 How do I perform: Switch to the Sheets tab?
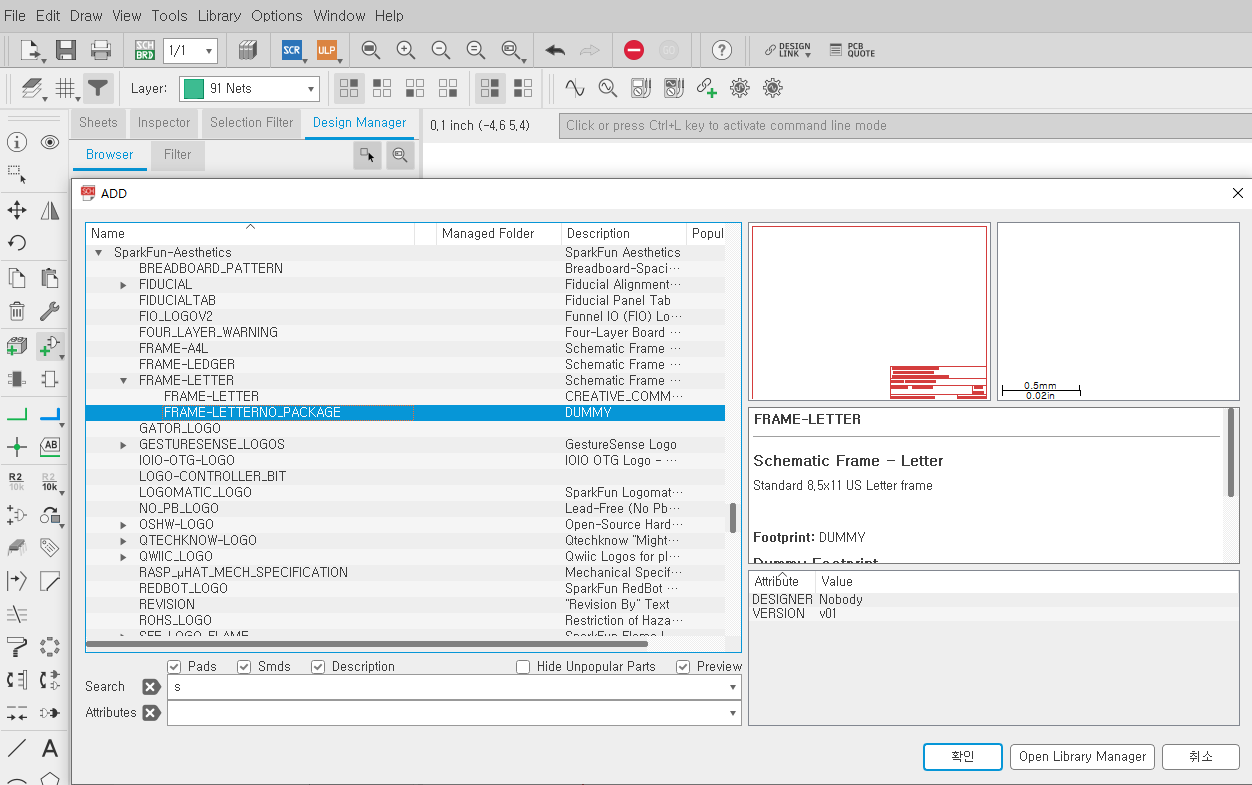point(98,123)
